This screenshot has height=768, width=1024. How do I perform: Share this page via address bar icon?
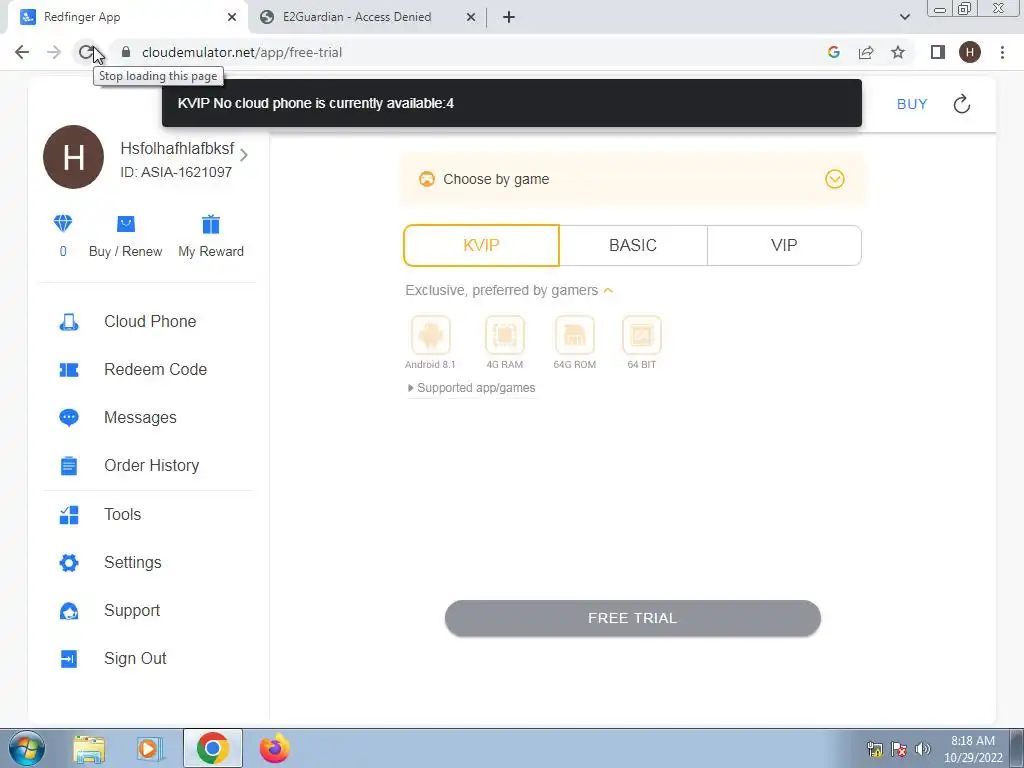click(866, 52)
